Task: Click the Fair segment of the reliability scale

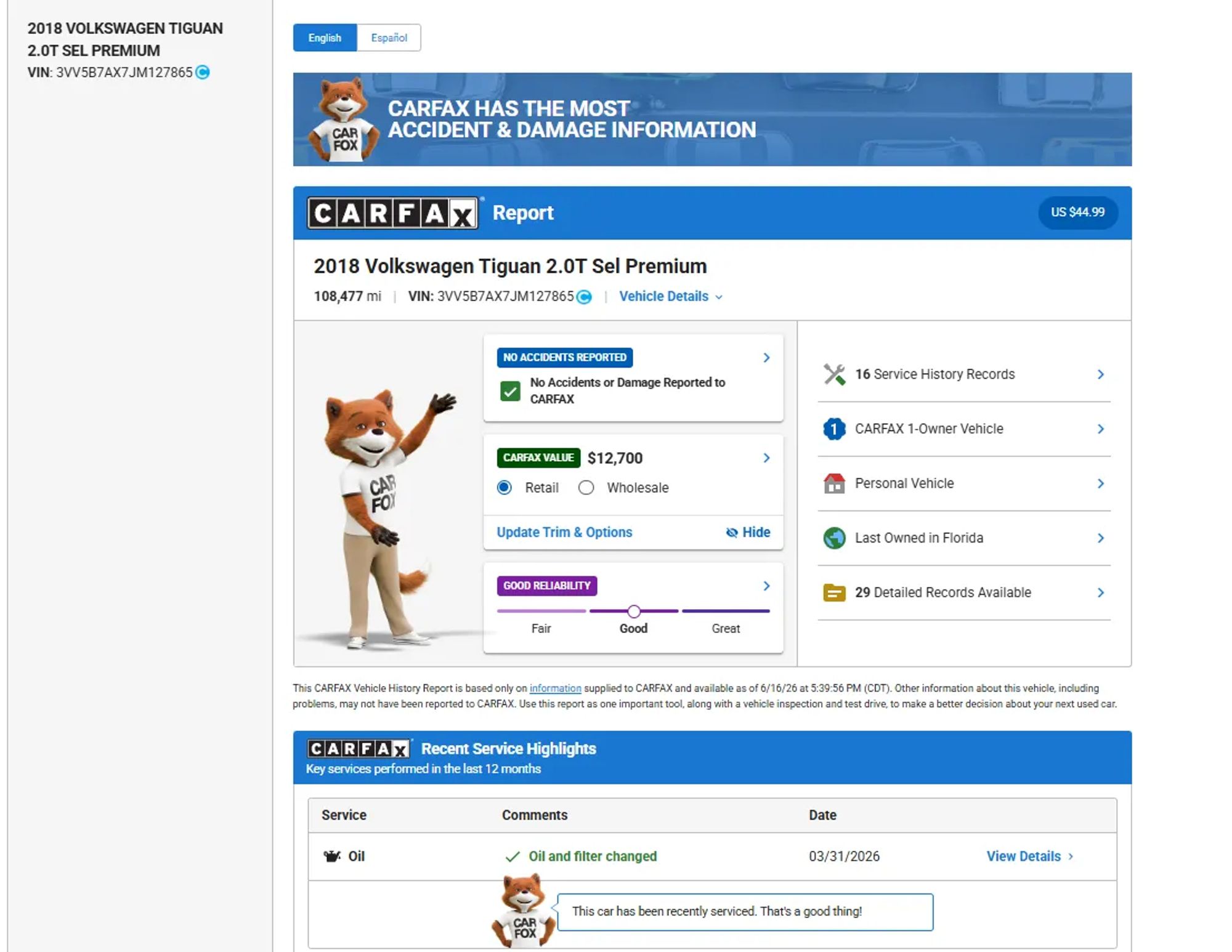Action: point(541,611)
